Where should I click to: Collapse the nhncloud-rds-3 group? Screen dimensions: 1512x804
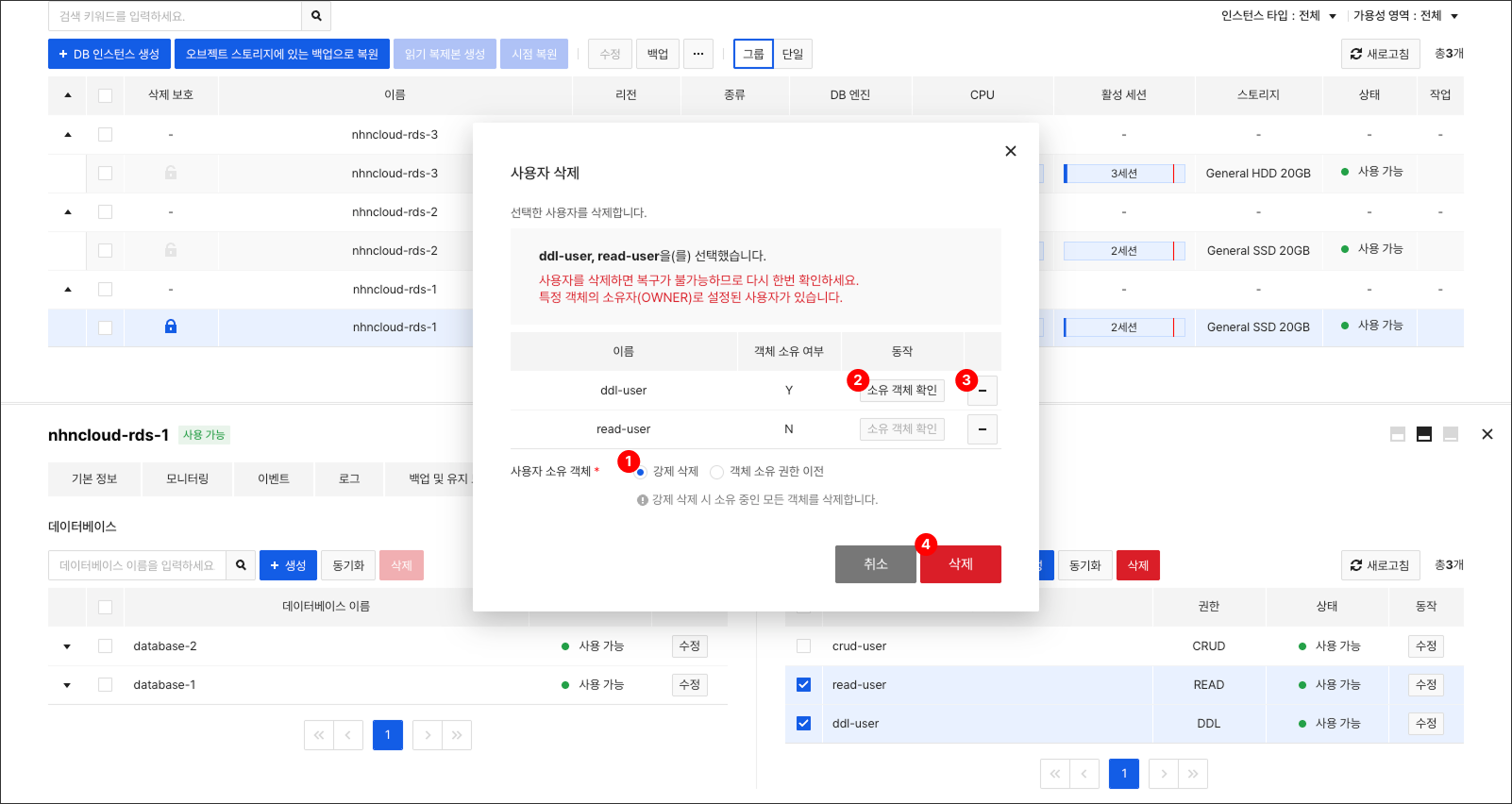[67, 134]
